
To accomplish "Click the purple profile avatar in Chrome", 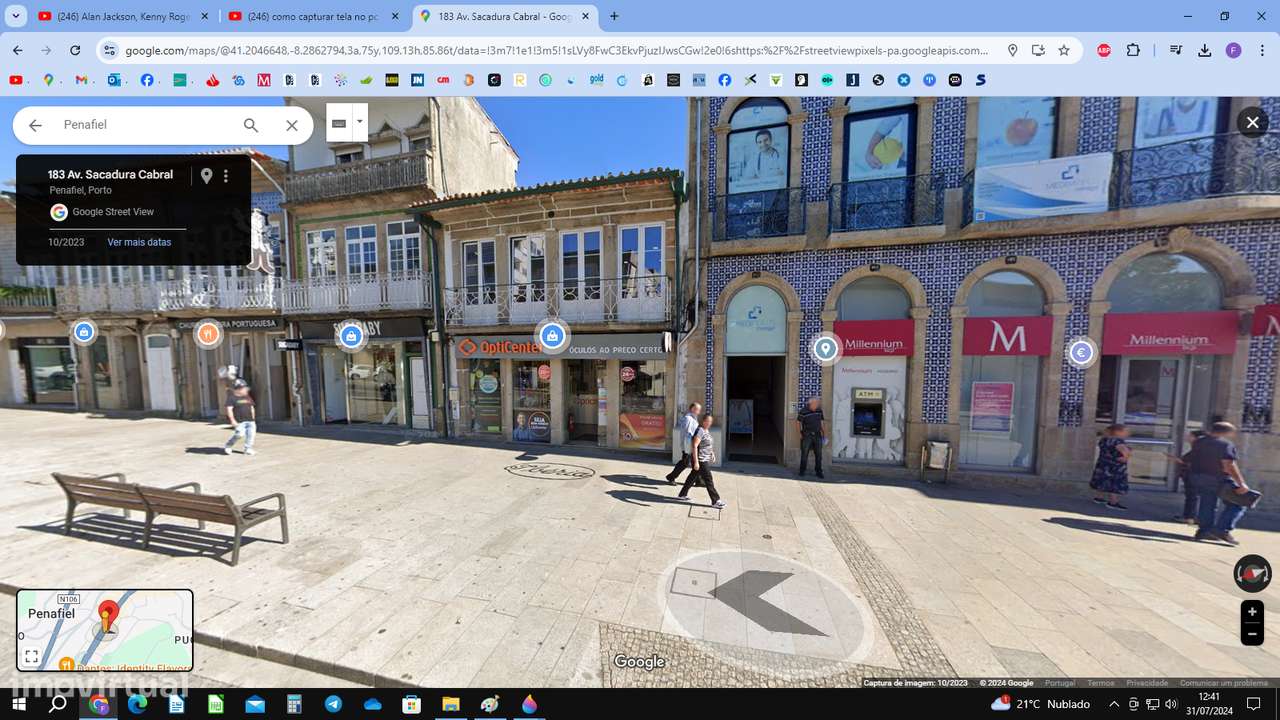I will (x=1233, y=50).
